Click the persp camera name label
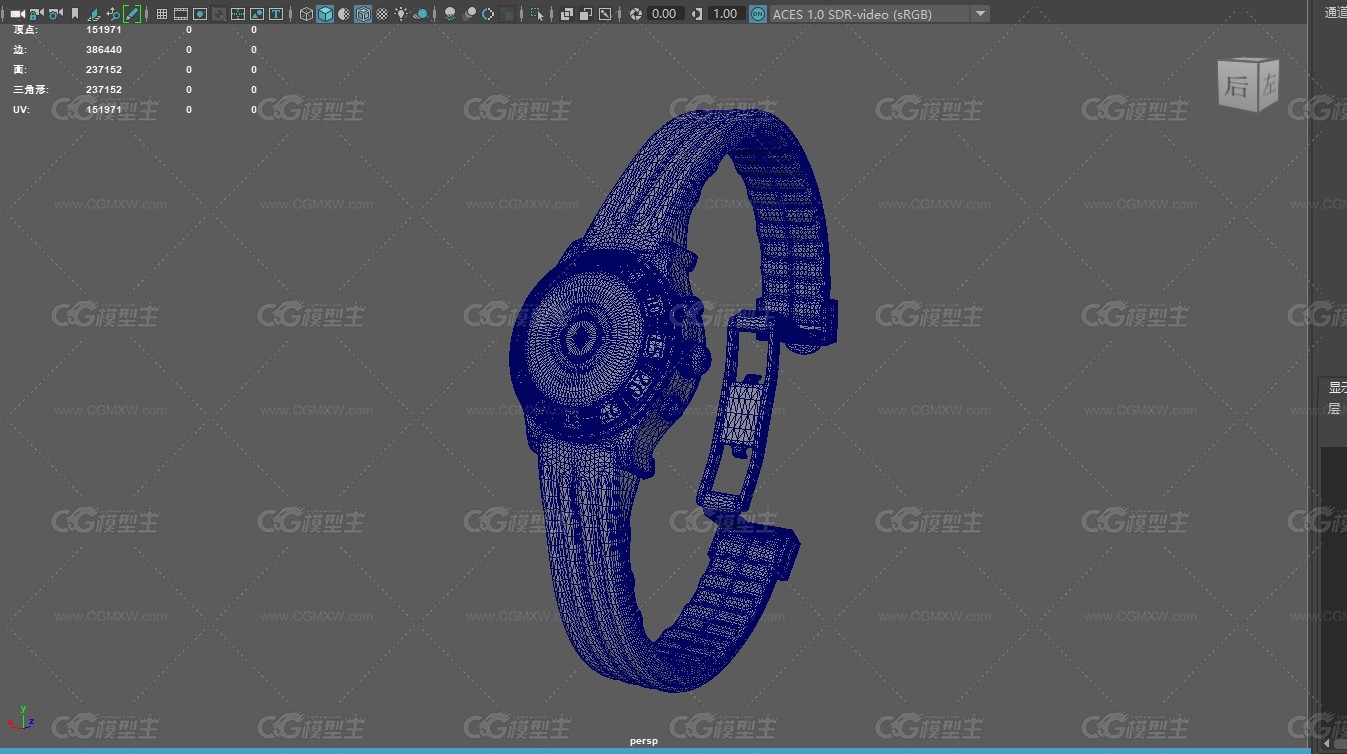This screenshot has width=1347, height=754. 644,741
